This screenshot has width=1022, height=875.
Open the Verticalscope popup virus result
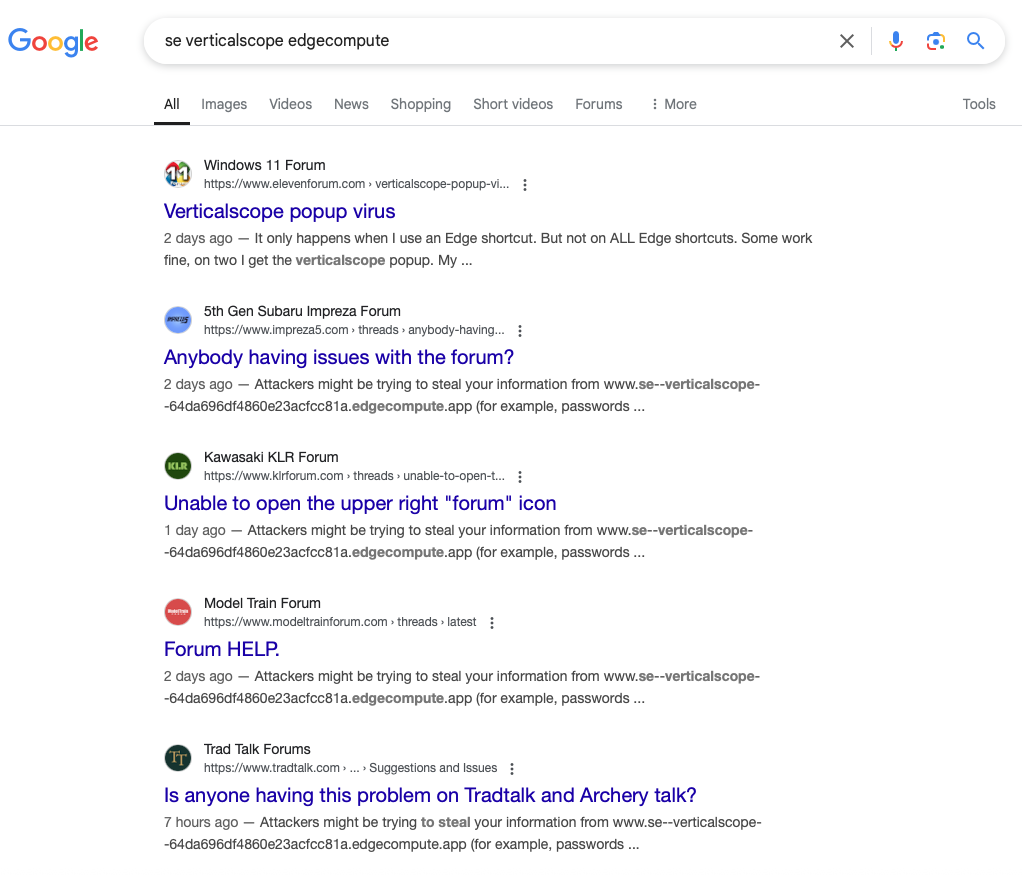tap(279, 211)
